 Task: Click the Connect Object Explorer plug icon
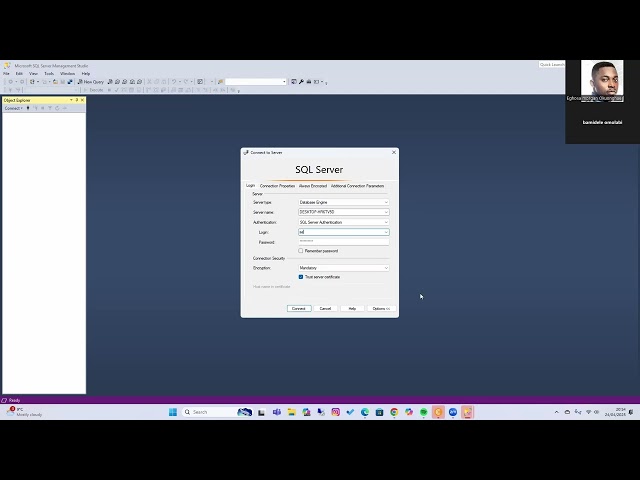pyautogui.click(x=28, y=108)
